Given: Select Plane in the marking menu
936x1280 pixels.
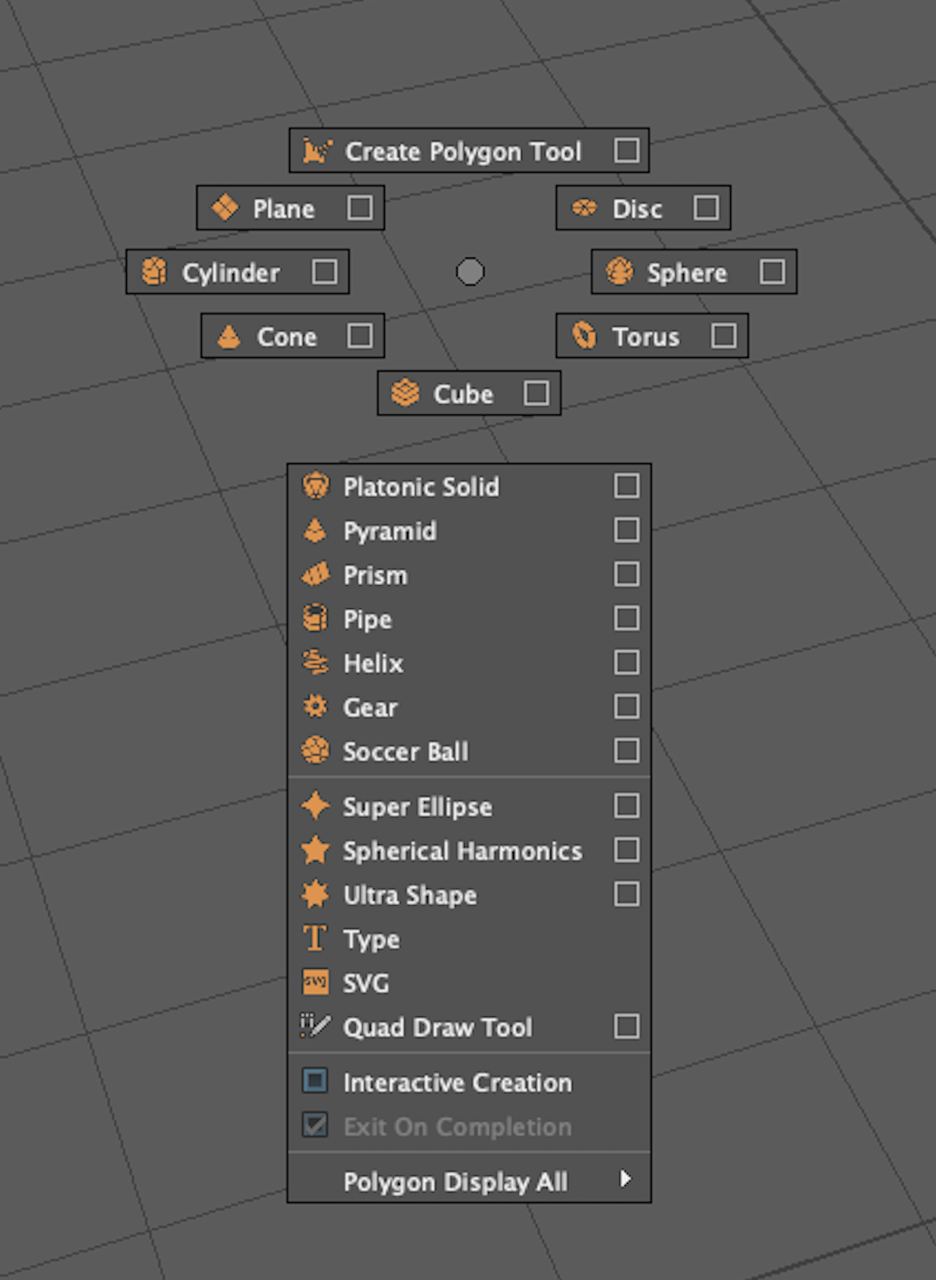Looking at the screenshot, I should (290, 207).
